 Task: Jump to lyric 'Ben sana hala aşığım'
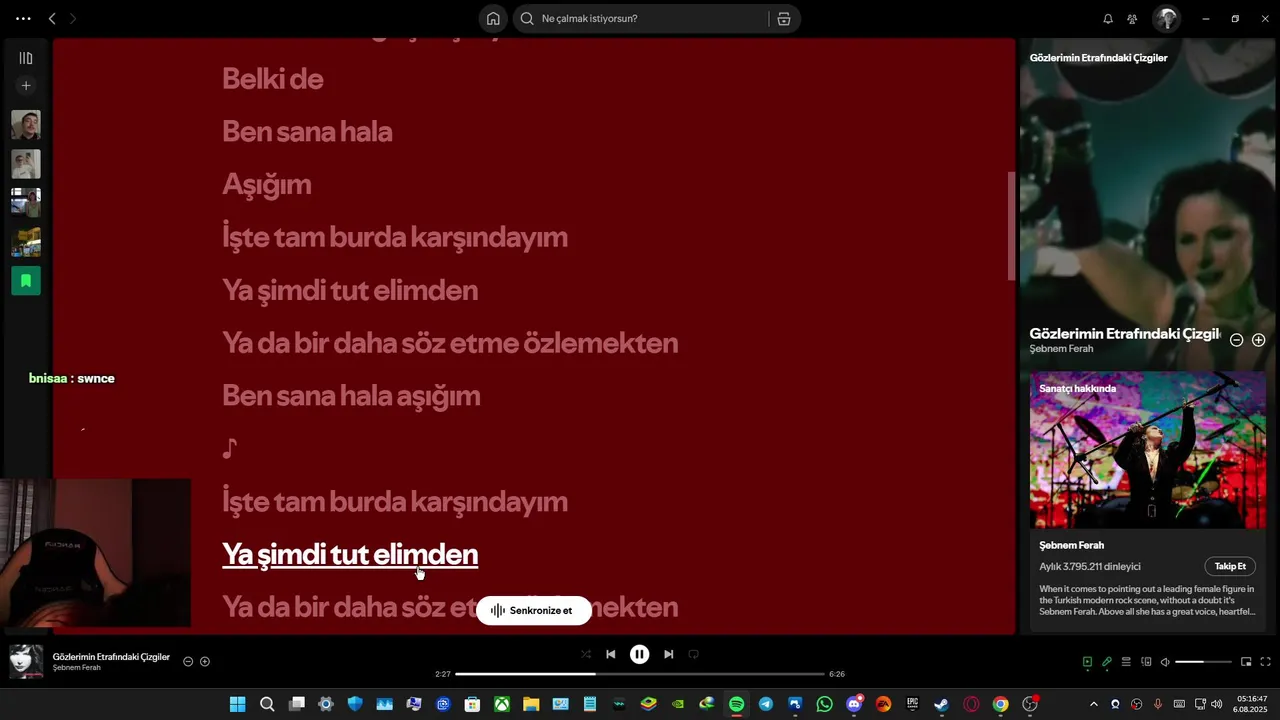click(x=351, y=396)
